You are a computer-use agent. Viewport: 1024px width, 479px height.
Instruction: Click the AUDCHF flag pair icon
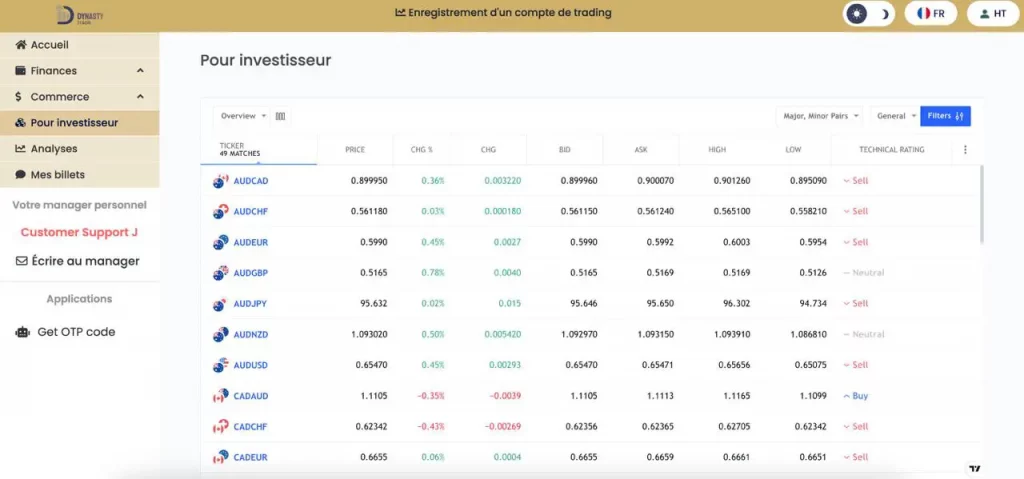[x=221, y=212]
